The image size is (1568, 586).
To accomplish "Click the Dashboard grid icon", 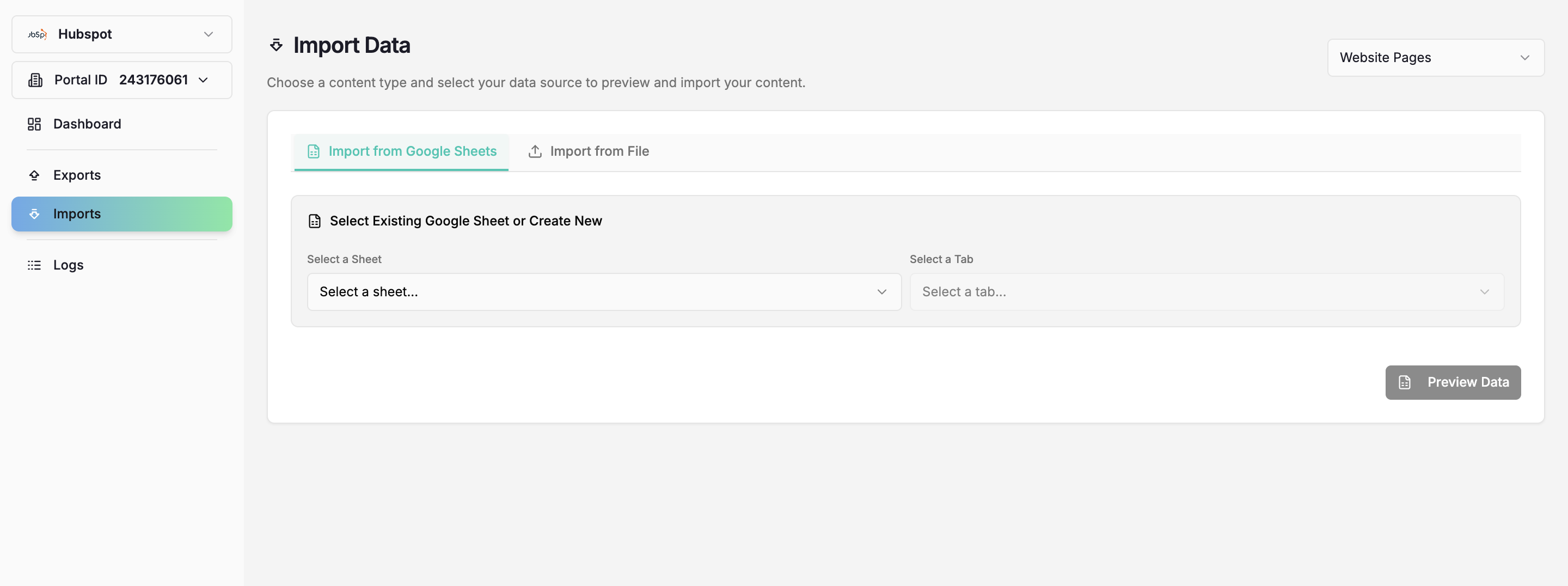I will pos(34,124).
